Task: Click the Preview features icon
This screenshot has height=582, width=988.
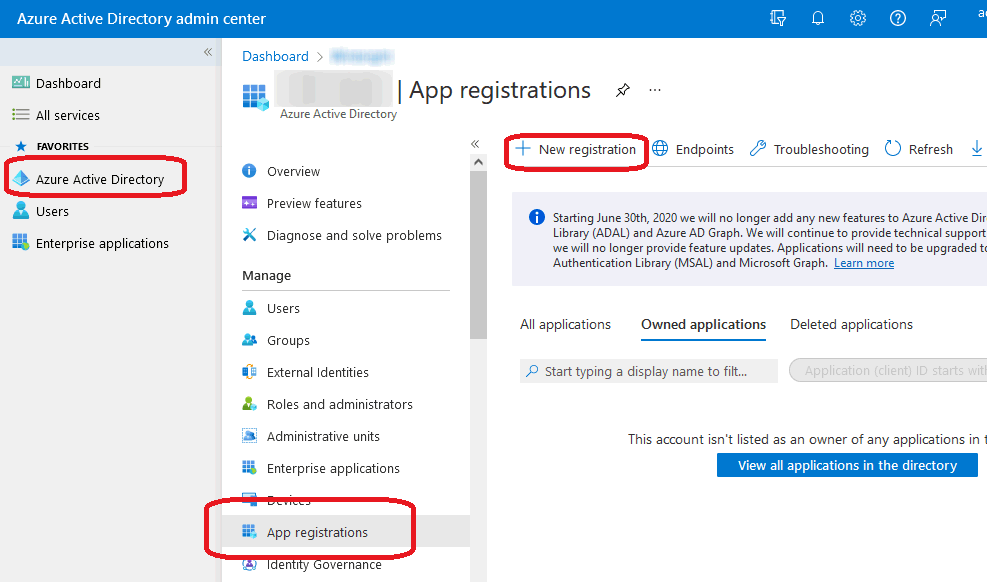Action: tap(250, 203)
